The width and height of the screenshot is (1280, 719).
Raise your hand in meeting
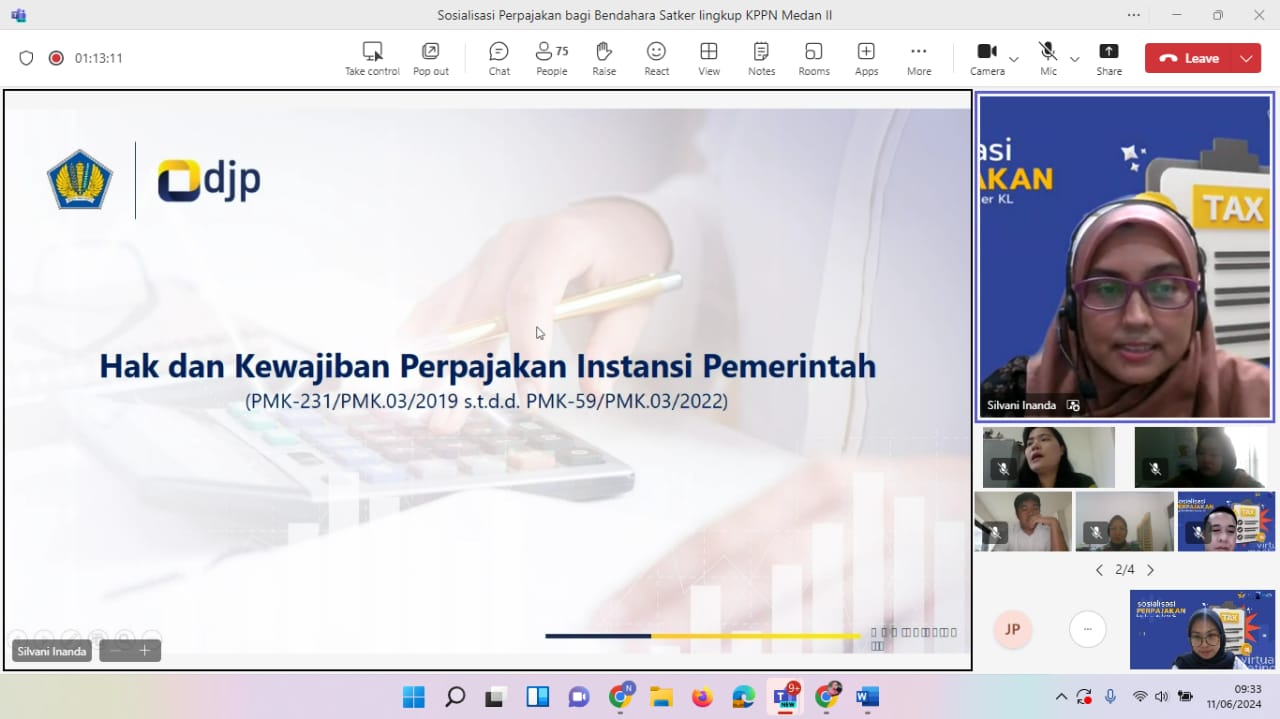(x=604, y=58)
